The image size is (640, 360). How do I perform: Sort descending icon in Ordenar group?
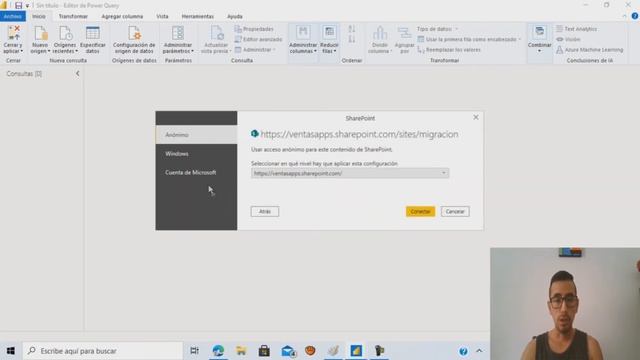[x=352, y=40]
